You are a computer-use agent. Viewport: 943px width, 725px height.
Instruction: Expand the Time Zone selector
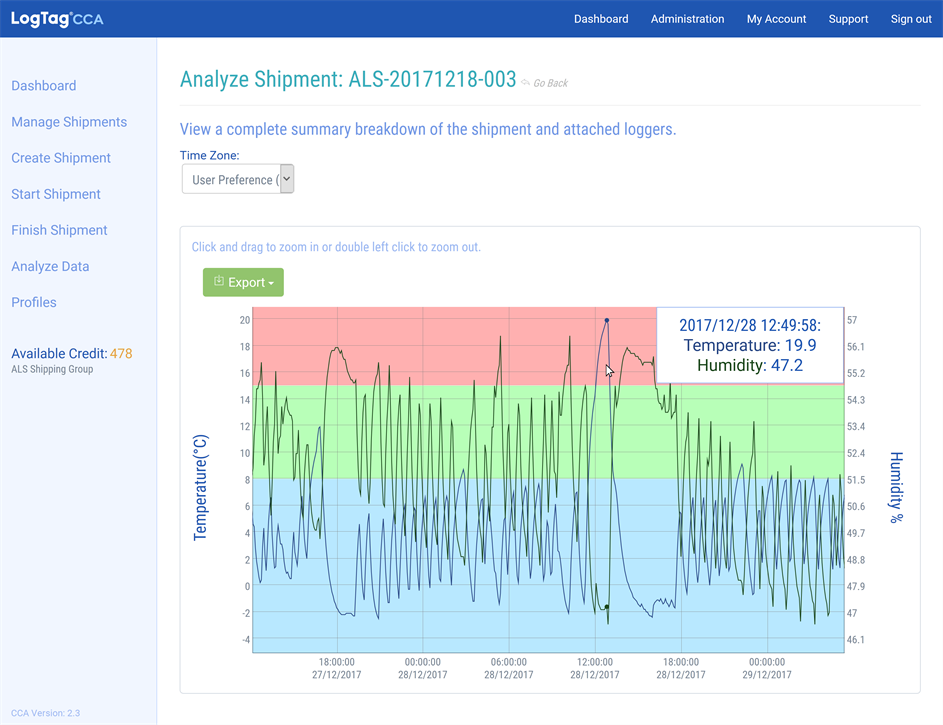pyautogui.click(x=238, y=179)
